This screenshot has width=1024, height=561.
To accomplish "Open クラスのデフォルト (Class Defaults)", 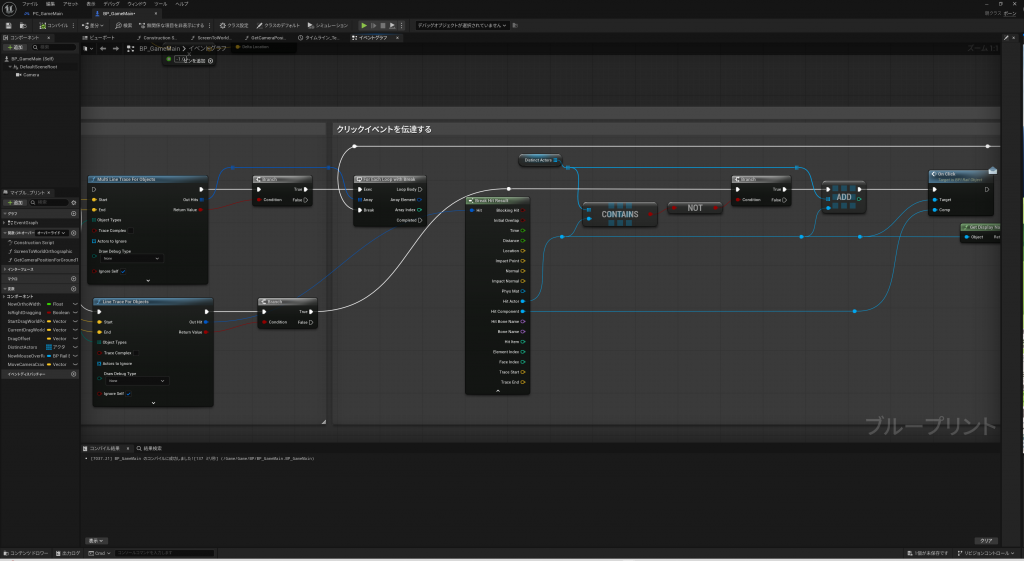I will click(x=278, y=25).
